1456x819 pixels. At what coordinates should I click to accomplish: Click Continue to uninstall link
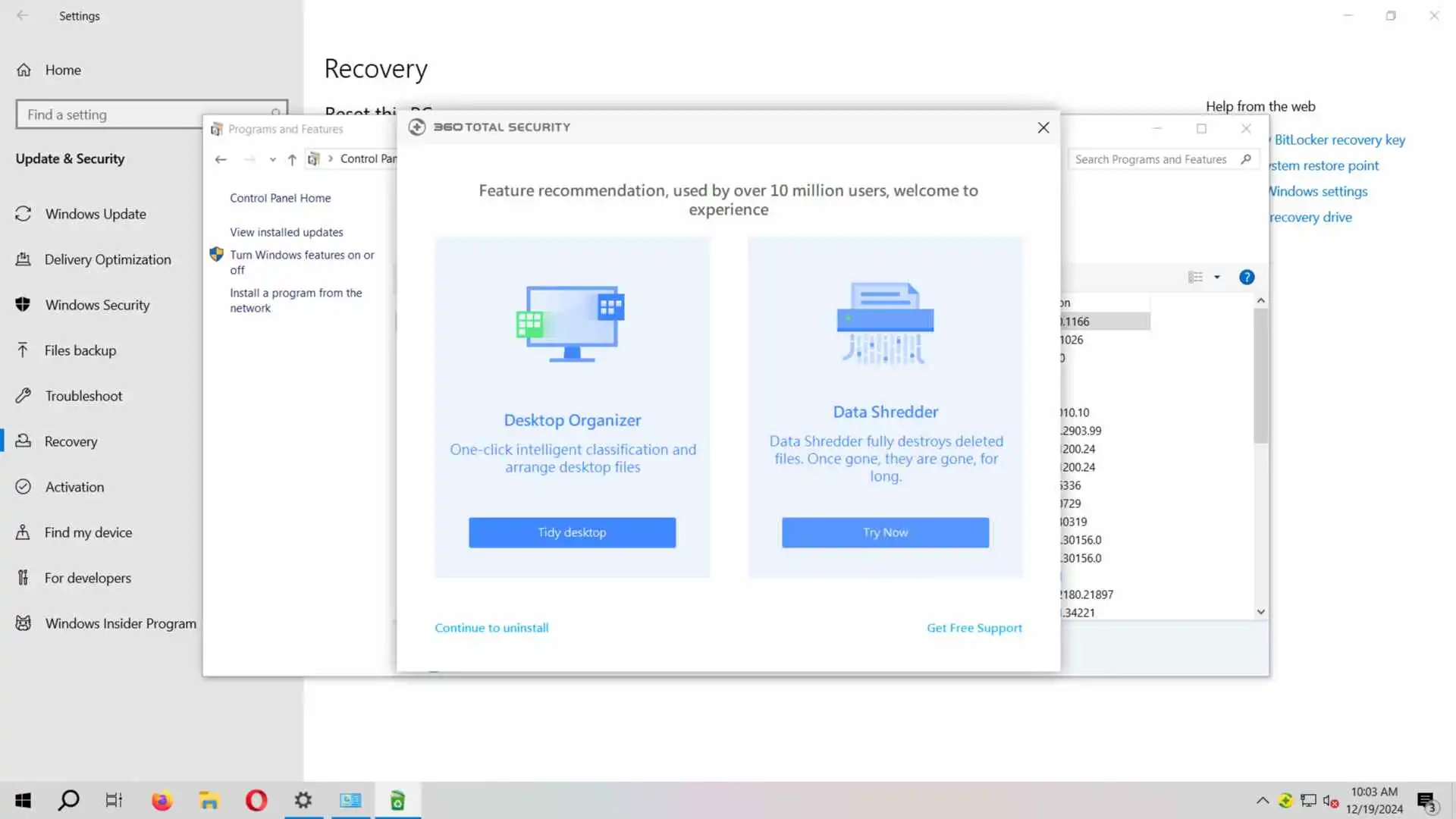[491, 628]
